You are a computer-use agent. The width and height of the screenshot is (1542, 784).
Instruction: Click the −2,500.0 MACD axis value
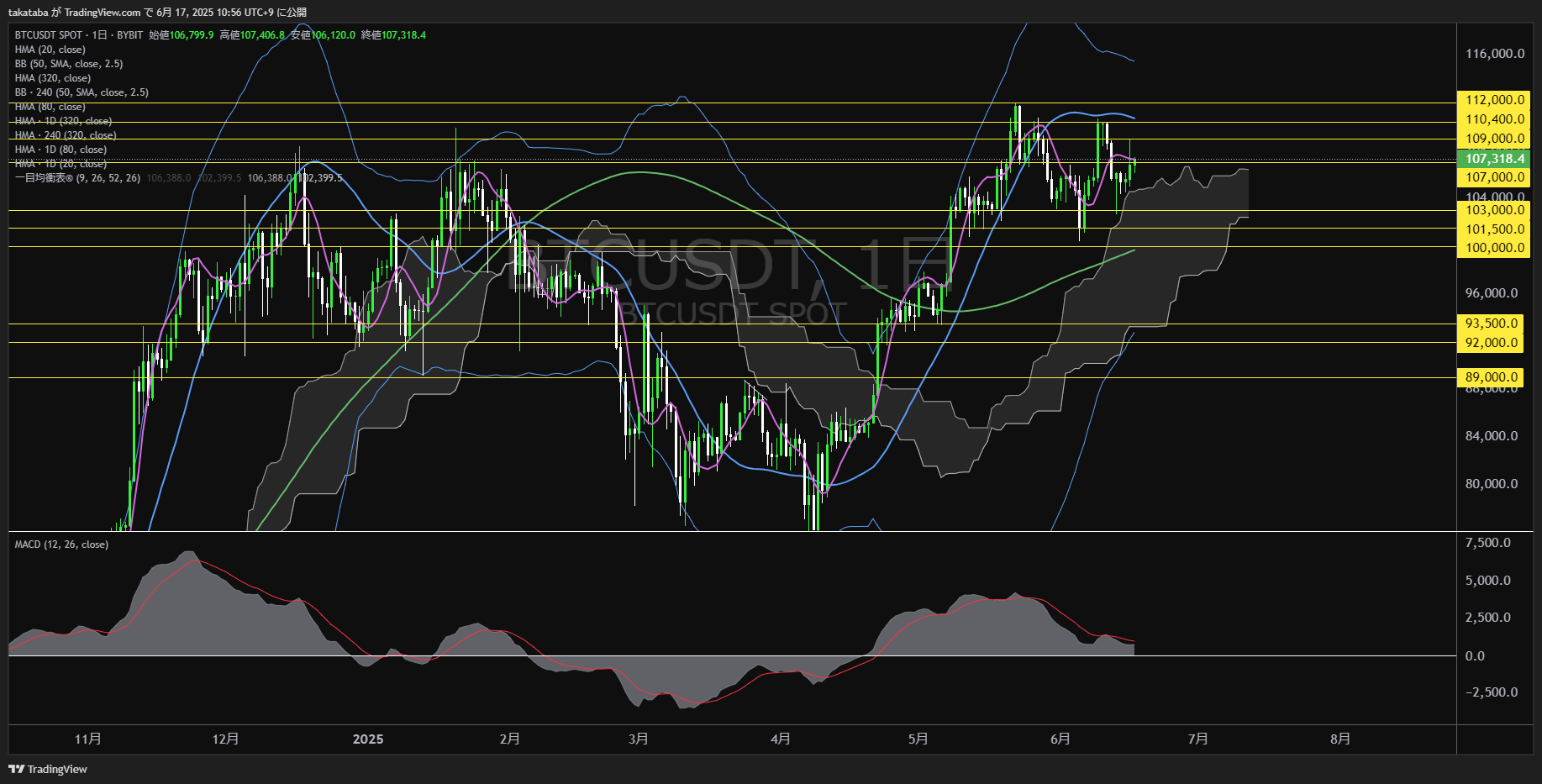(x=1492, y=692)
